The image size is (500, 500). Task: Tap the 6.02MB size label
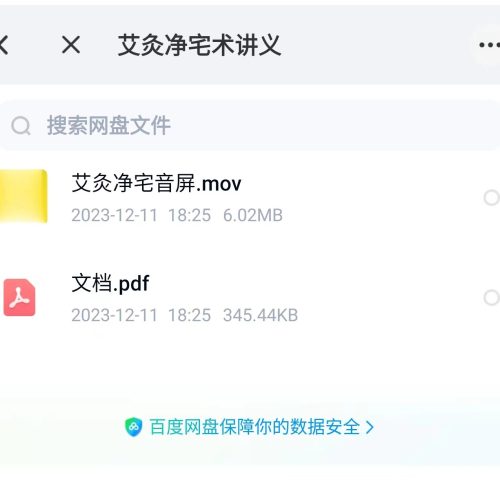253,215
